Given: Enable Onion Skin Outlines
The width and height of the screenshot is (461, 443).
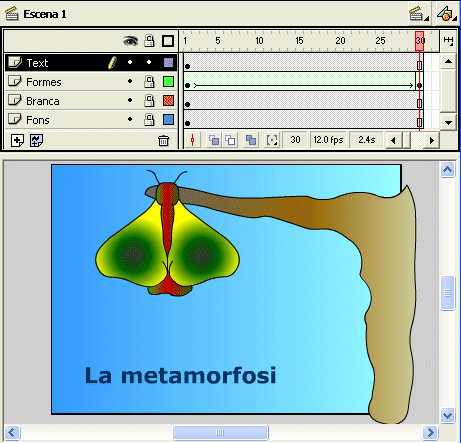Looking at the screenshot, I should pos(230,140).
